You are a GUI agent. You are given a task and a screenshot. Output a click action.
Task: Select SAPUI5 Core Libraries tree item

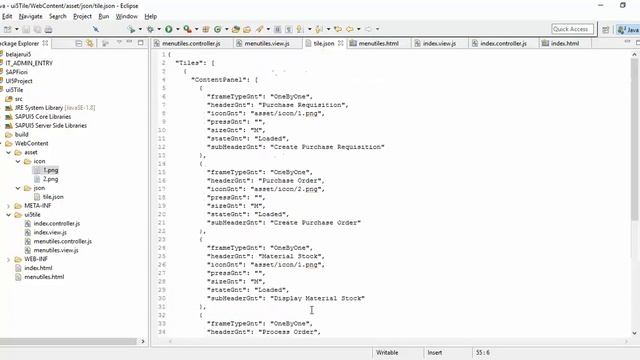(x=43, y=117)
